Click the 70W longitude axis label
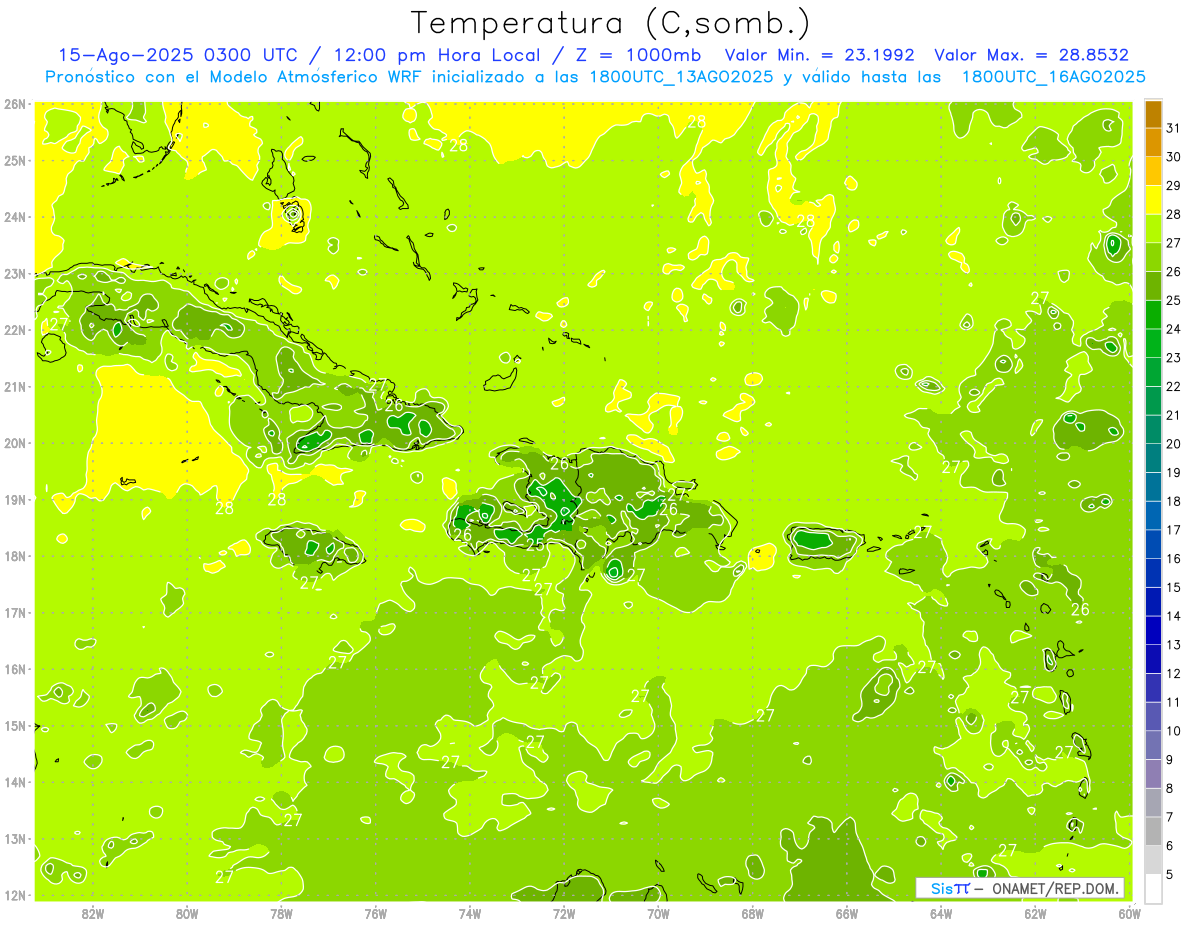The width and height of the screenshot is (1200, 927). 658,913
